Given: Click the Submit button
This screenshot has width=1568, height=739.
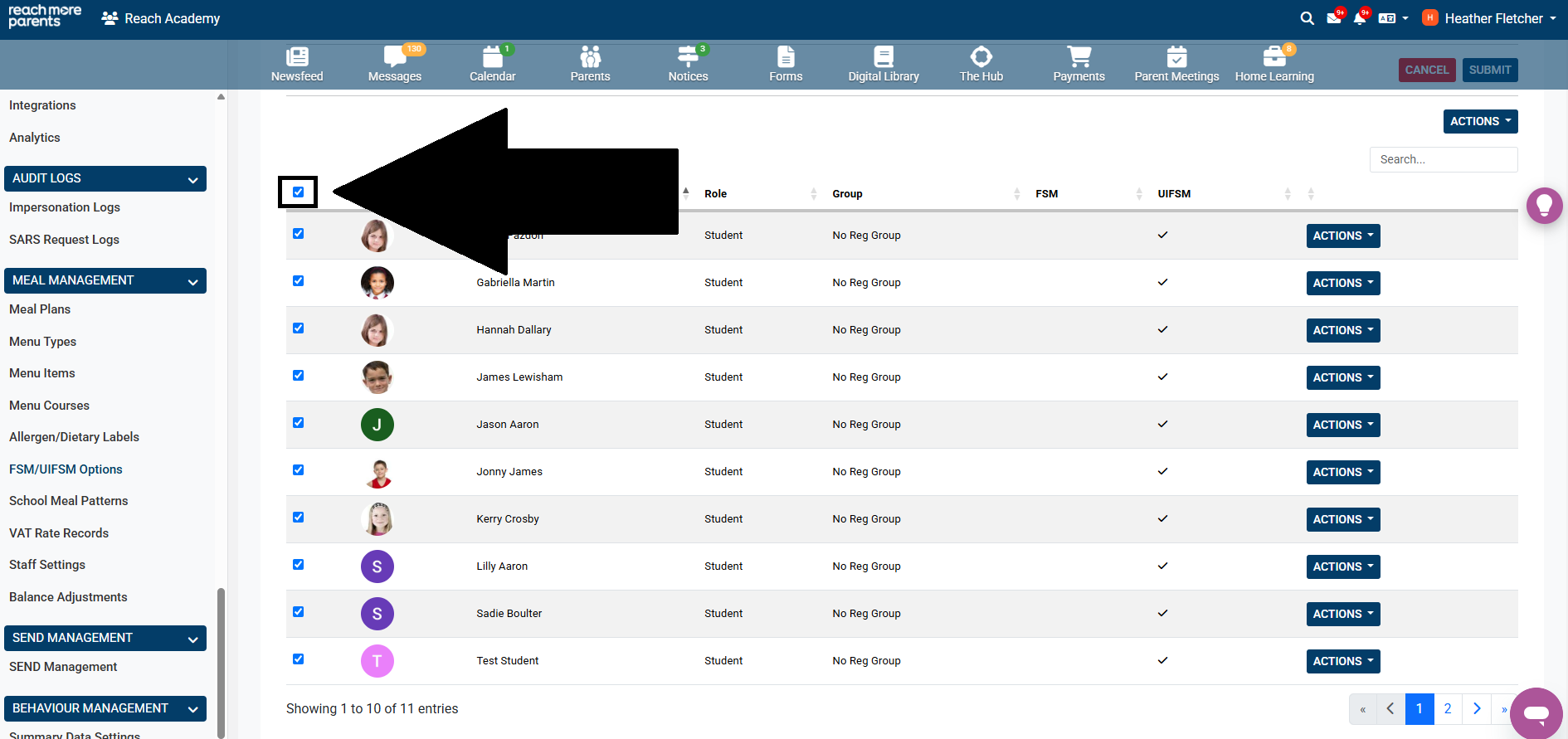Looking at the screenshot, I should tap(1489, 70).
